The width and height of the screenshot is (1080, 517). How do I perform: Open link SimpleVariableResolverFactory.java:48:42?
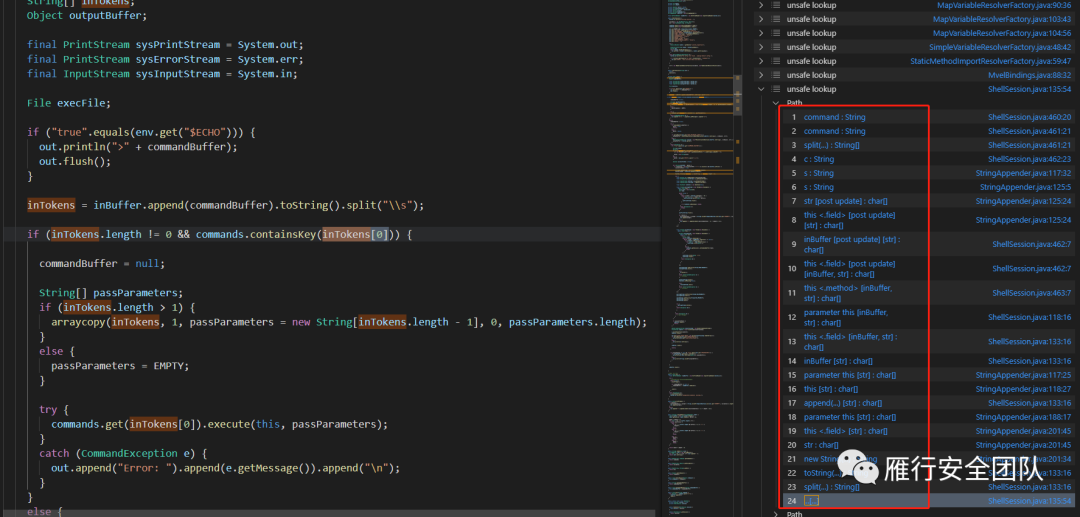(999, 48)
